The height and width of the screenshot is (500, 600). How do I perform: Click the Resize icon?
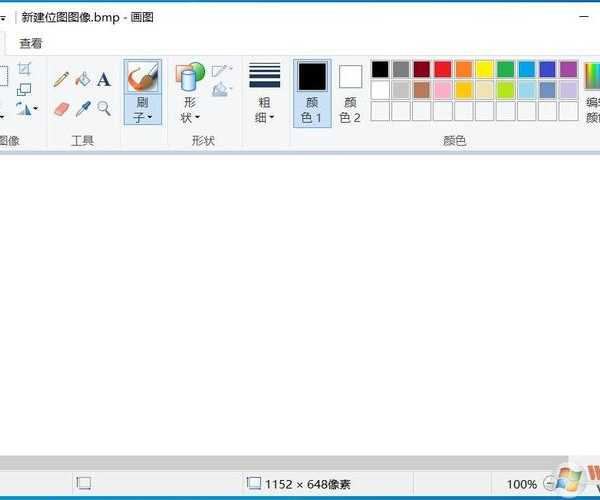(x=24, y=90)
